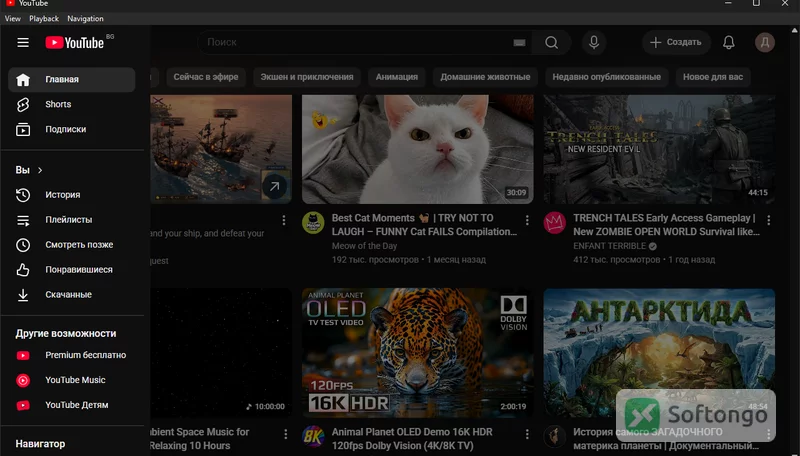The width and height of the screenshot is (800, 456).
Task: Open BK channel avatar for OLED video
Action: pyautogui.click(x=313, y=437)
